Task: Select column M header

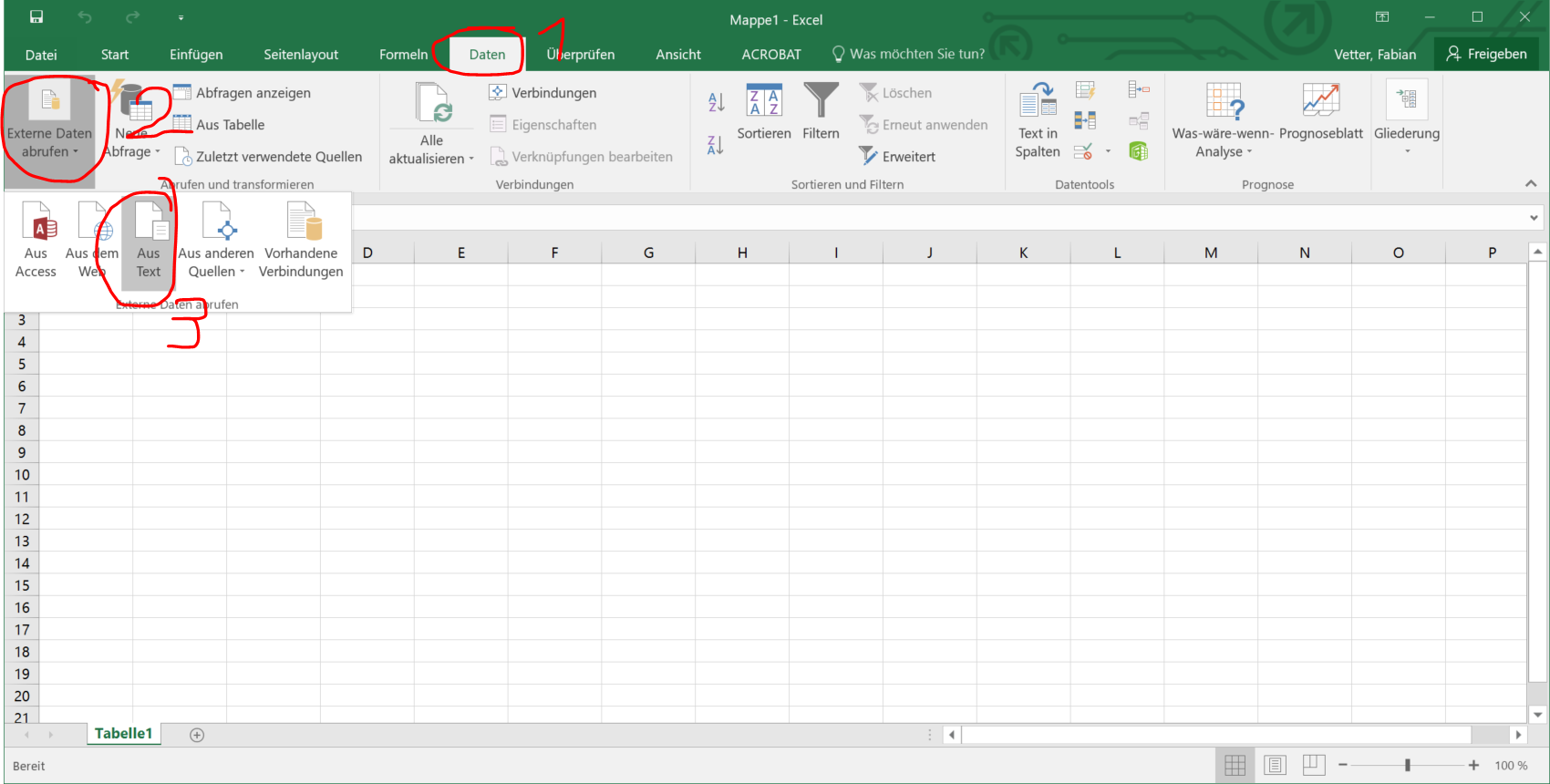Action: [x=1211, y=253]
